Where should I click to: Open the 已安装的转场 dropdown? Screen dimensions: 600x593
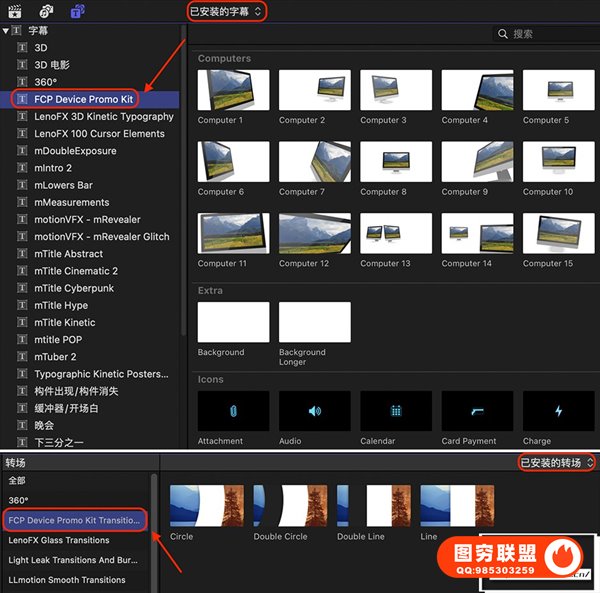pyautogui.click(x=556, y=463)
